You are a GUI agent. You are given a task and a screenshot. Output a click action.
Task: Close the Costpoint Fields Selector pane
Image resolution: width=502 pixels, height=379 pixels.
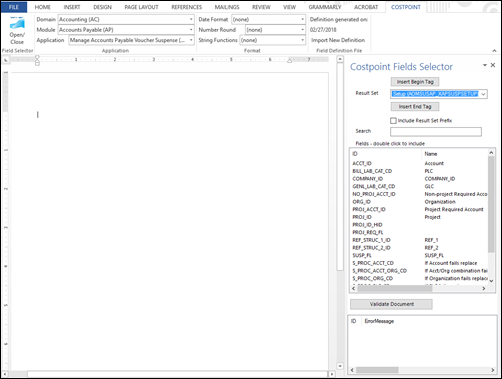click(493, 65)
